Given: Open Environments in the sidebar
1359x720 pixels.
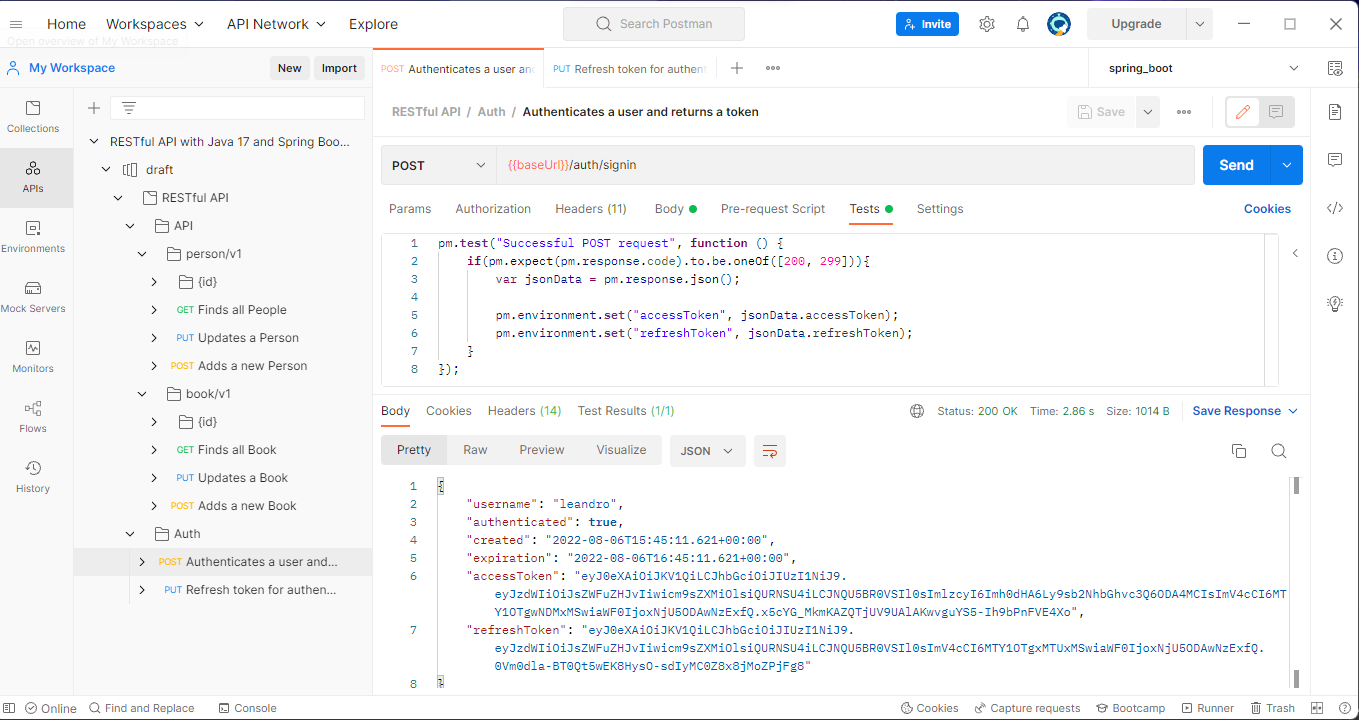Looking at the screenshot, I should click(33, 237).
